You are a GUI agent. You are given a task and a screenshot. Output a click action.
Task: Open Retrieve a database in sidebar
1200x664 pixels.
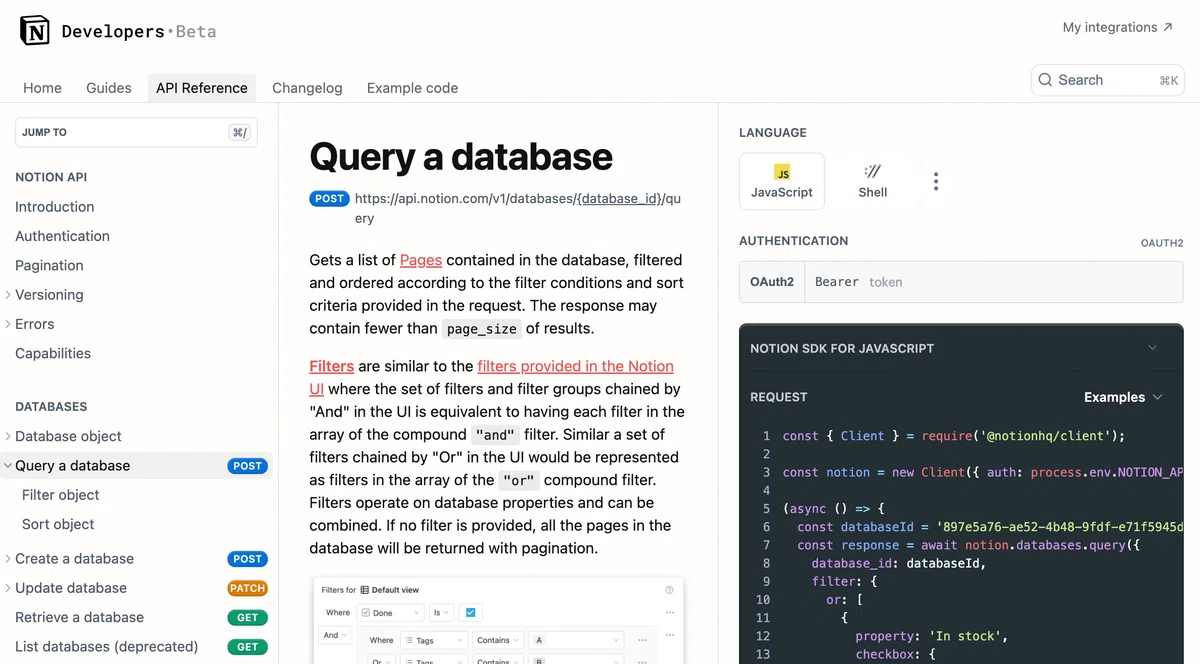[x=79, y=617]
